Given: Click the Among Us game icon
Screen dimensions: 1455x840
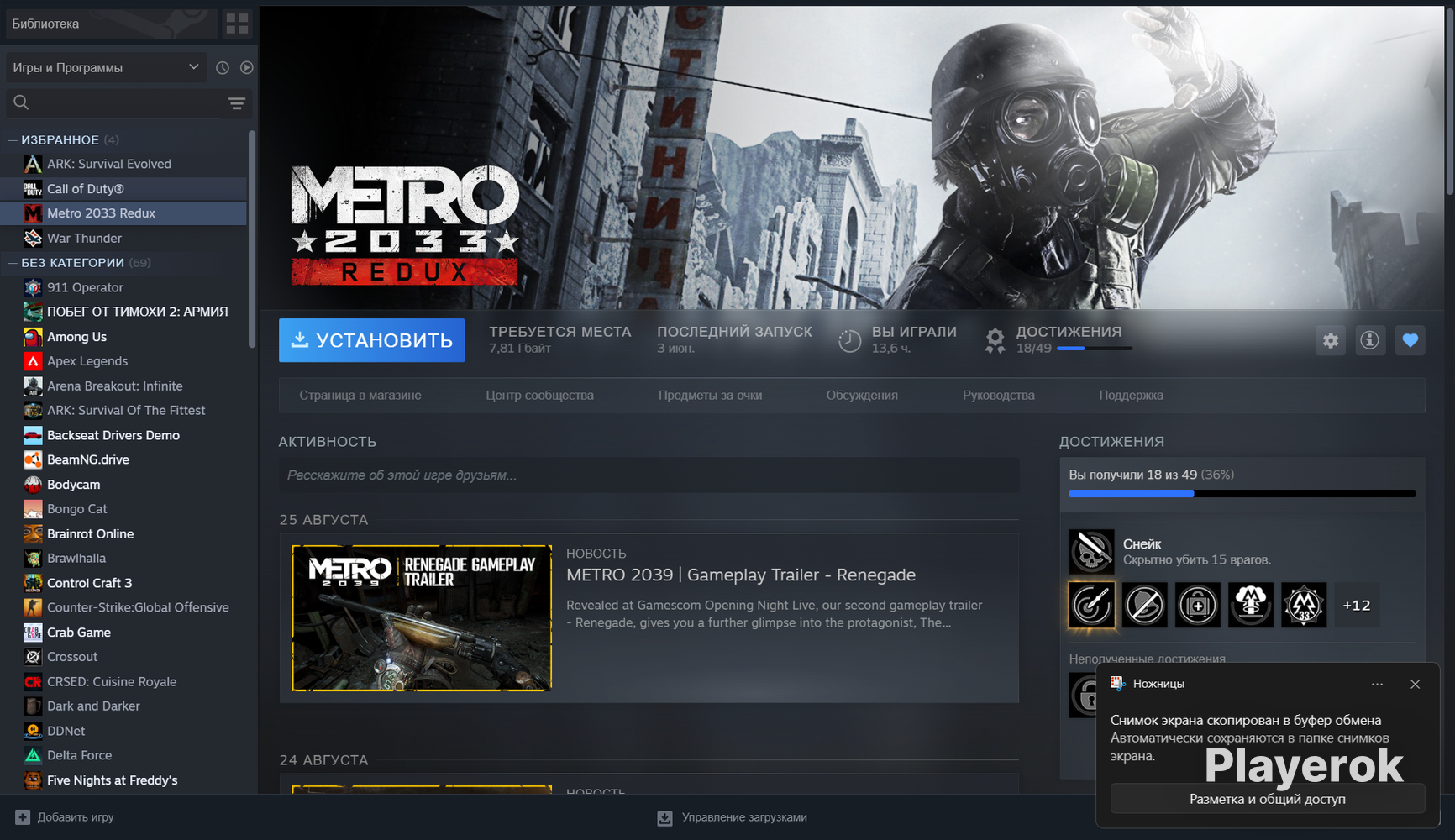Looking at the screenshot, I should [33, 337].
